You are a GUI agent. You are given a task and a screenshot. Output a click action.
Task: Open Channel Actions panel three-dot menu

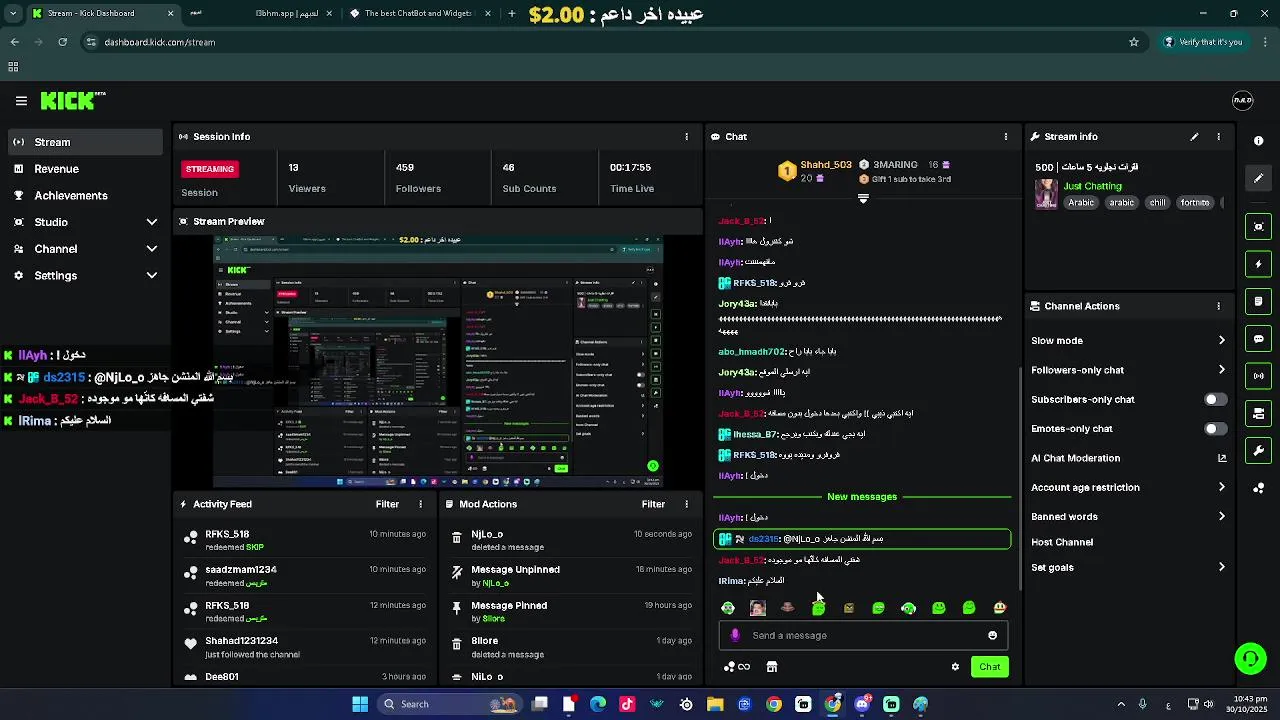click(x=1218, y=306)
